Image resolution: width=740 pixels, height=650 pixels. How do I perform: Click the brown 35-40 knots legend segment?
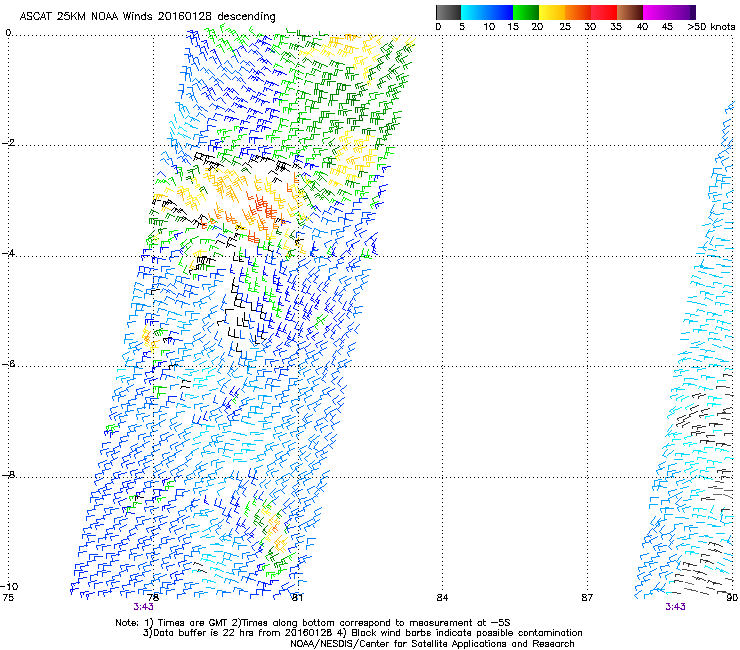tap(630, 12)
